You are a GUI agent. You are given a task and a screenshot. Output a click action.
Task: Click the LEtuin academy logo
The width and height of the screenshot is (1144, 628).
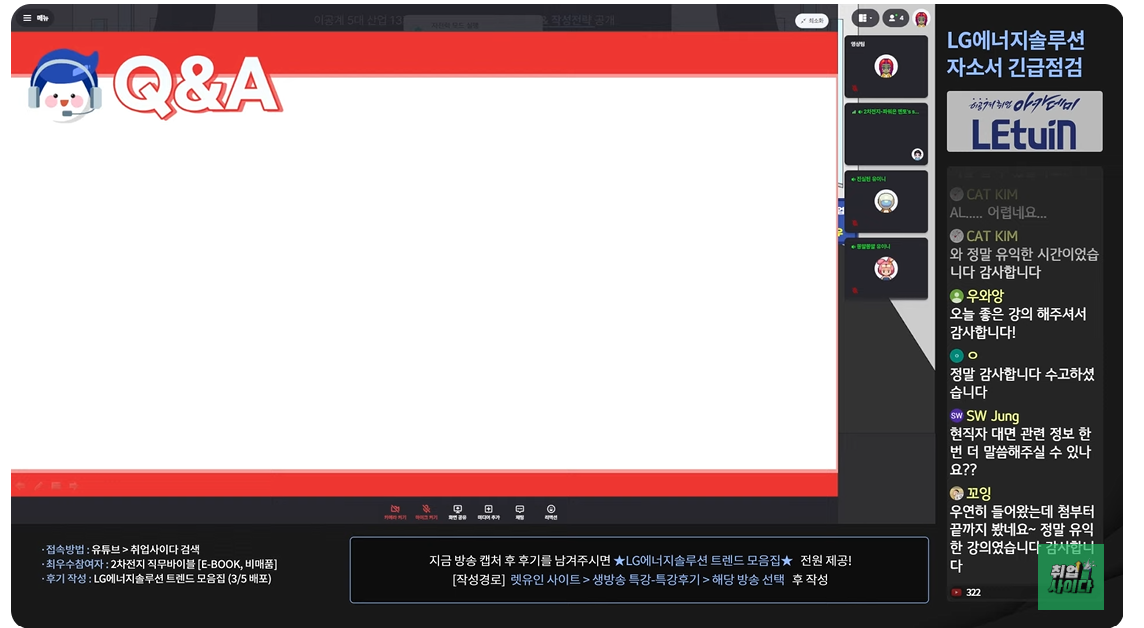[1024, 122]
